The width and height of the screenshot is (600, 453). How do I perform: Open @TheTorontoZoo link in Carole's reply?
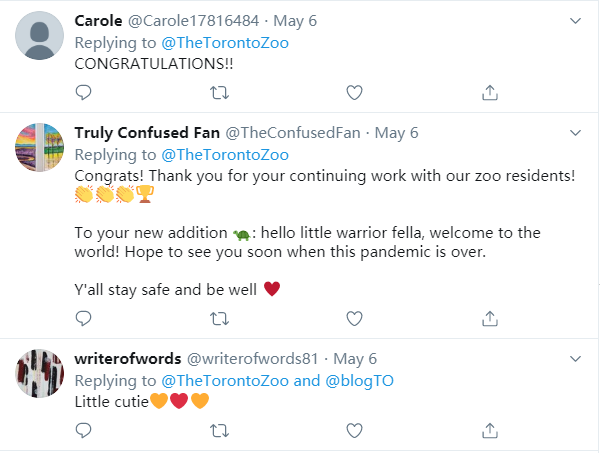point(224,41)
